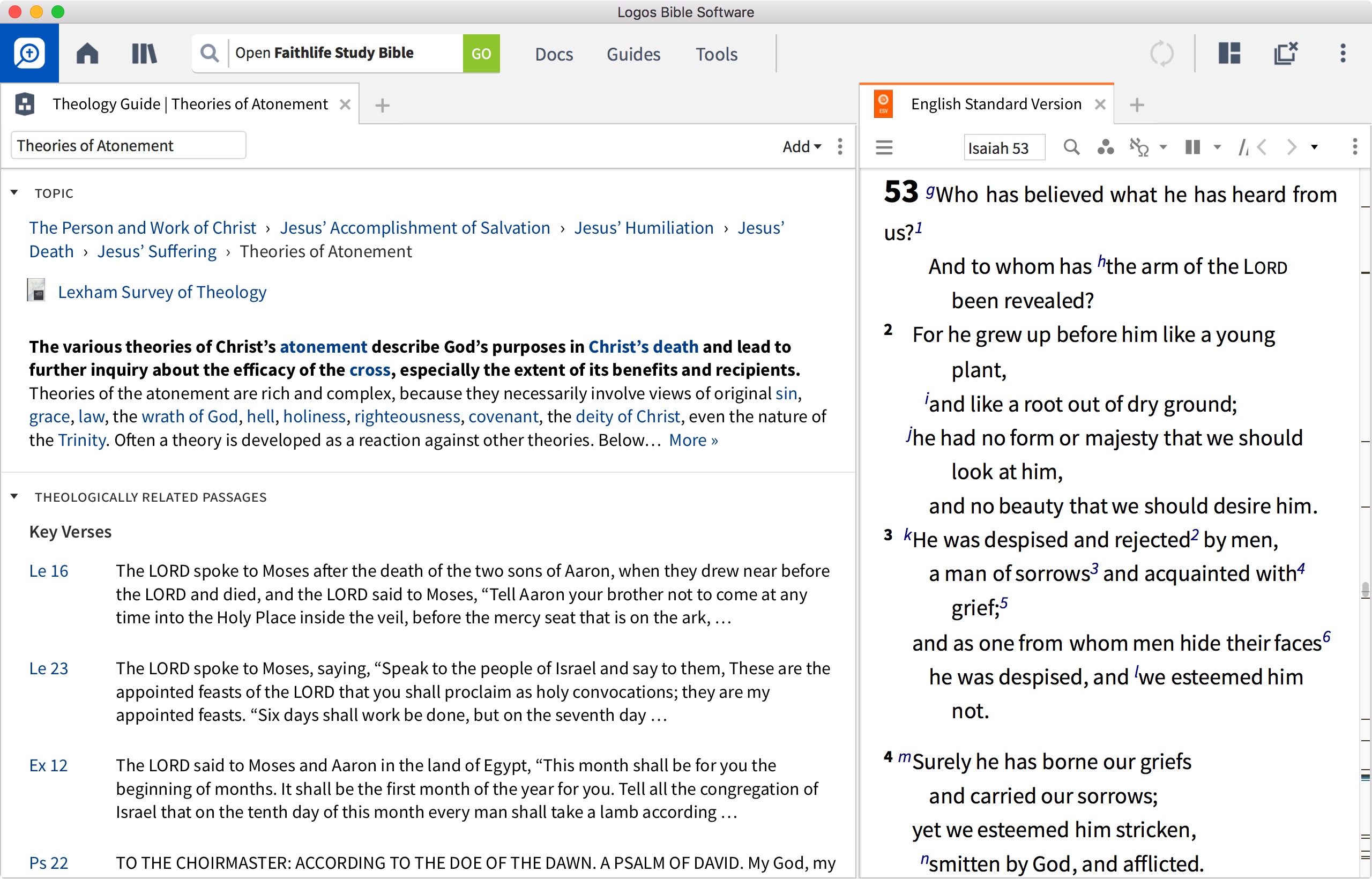
Task: Follow the wrath of God link
Action: click(190, 416)
